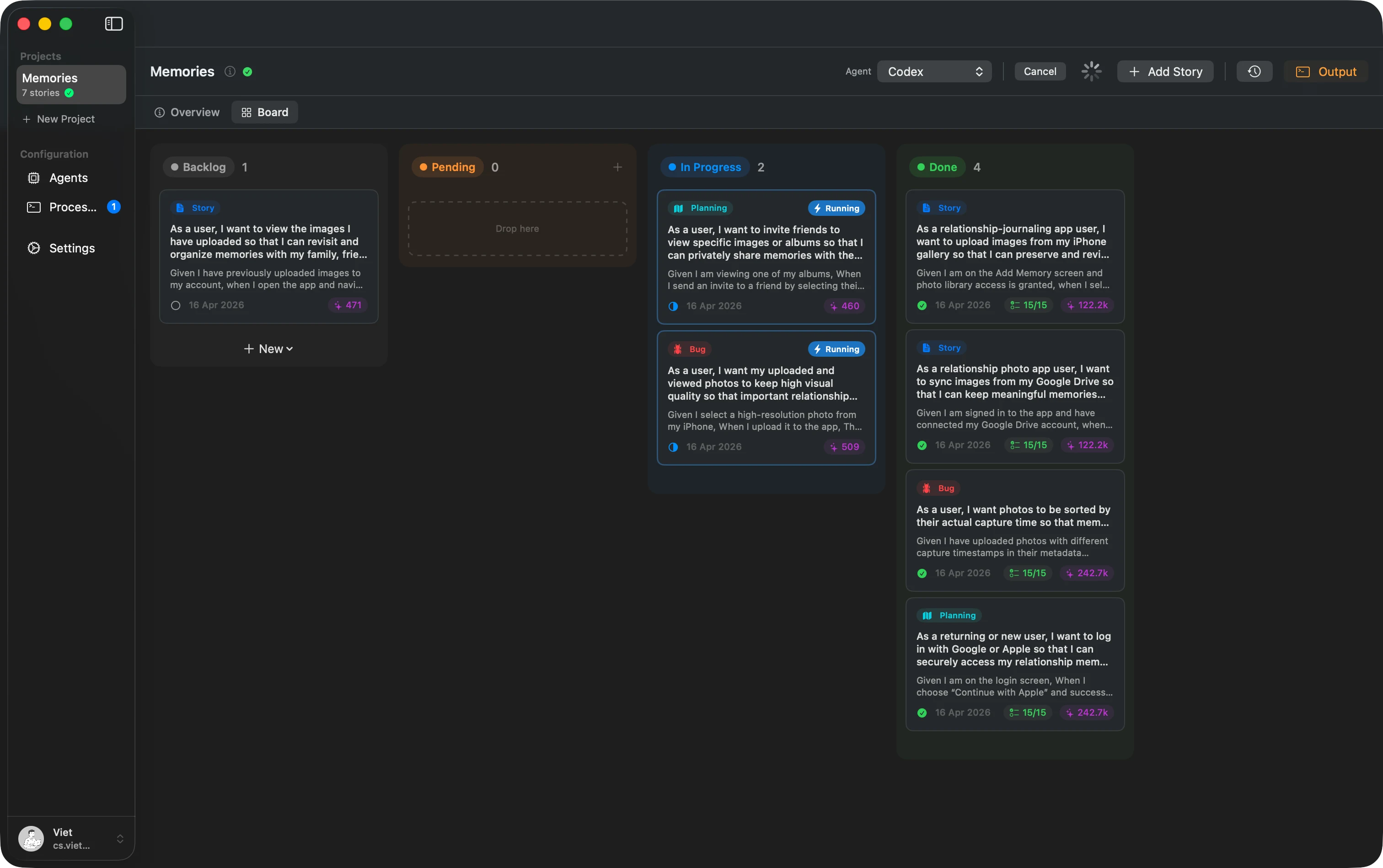Cancel the running agent
Image resolution: width=1383 pixels, height=868 pixels.
click(x=1040, y=72)
